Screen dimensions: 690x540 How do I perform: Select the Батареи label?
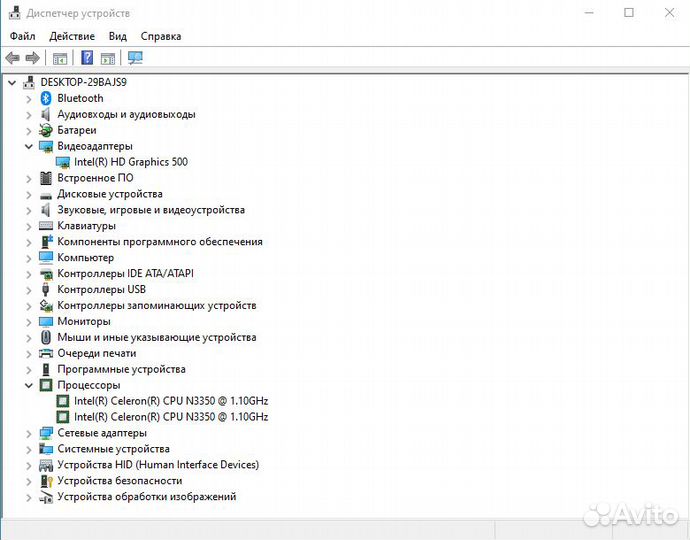click(x=77, y=130)
